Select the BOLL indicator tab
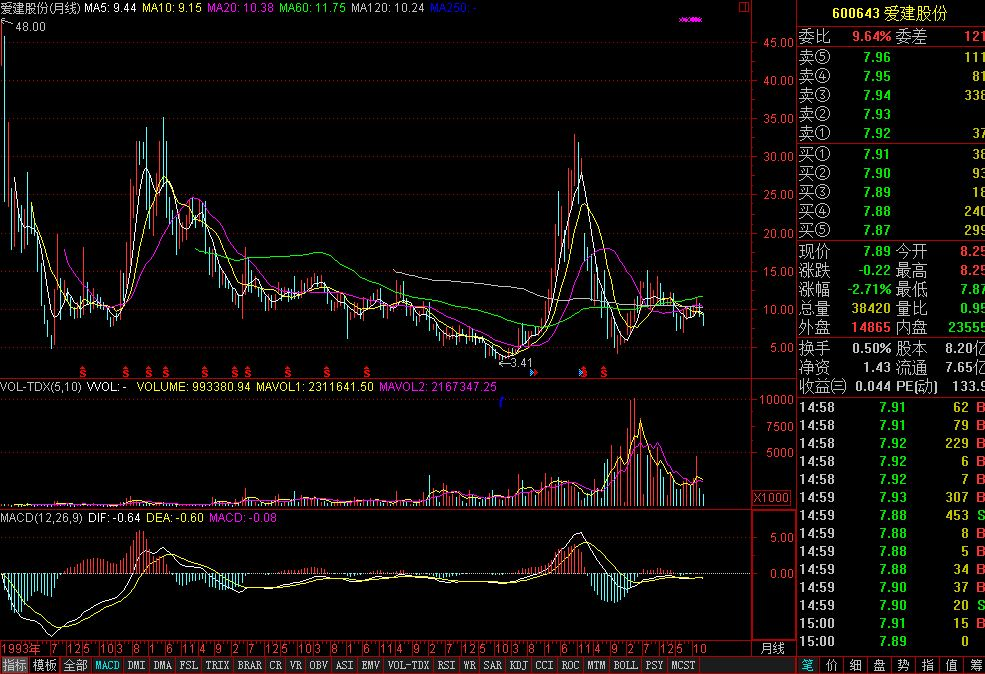This screenshot has height=674, width=985. click(626, 665)
